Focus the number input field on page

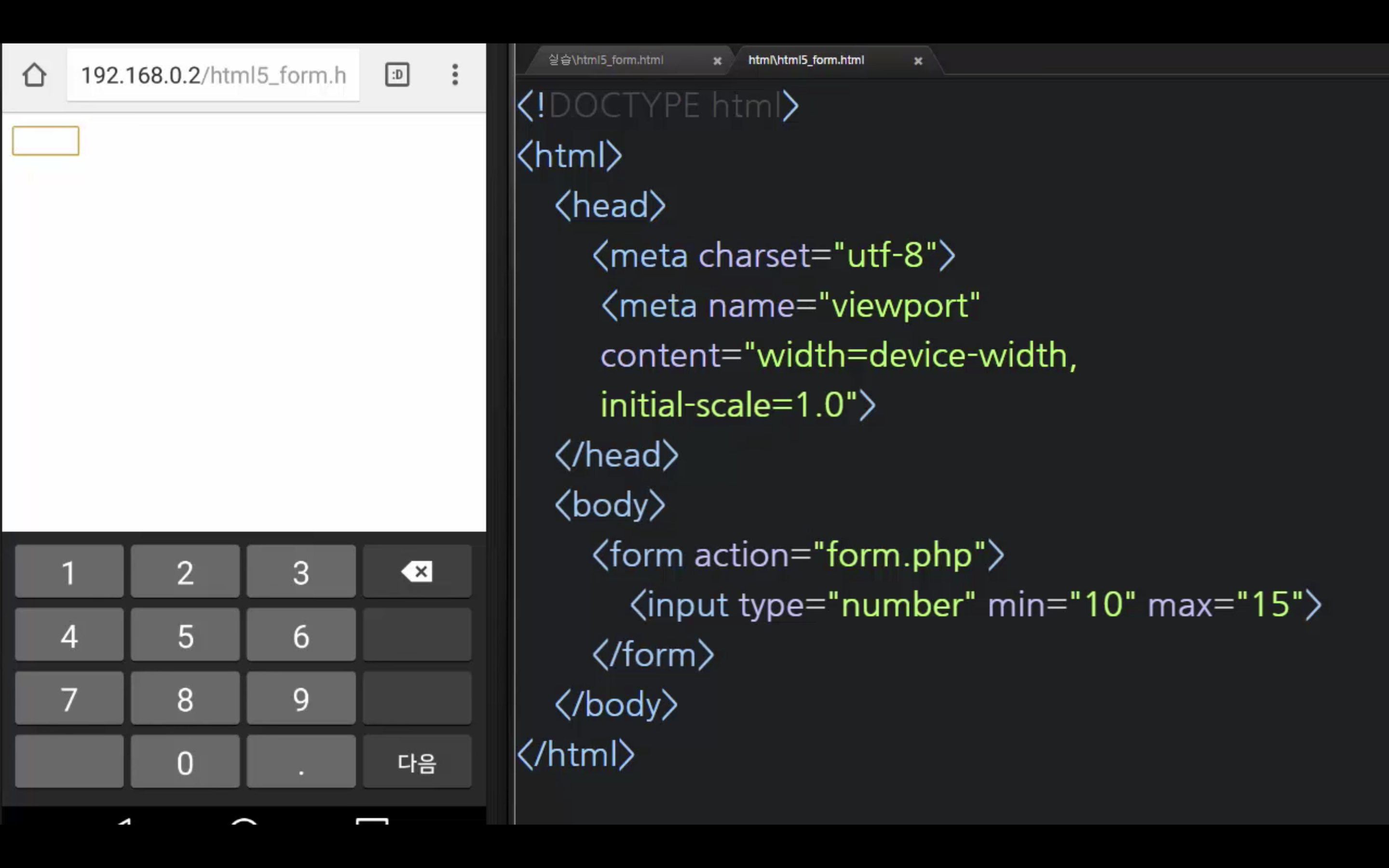[x=45, y=141]
